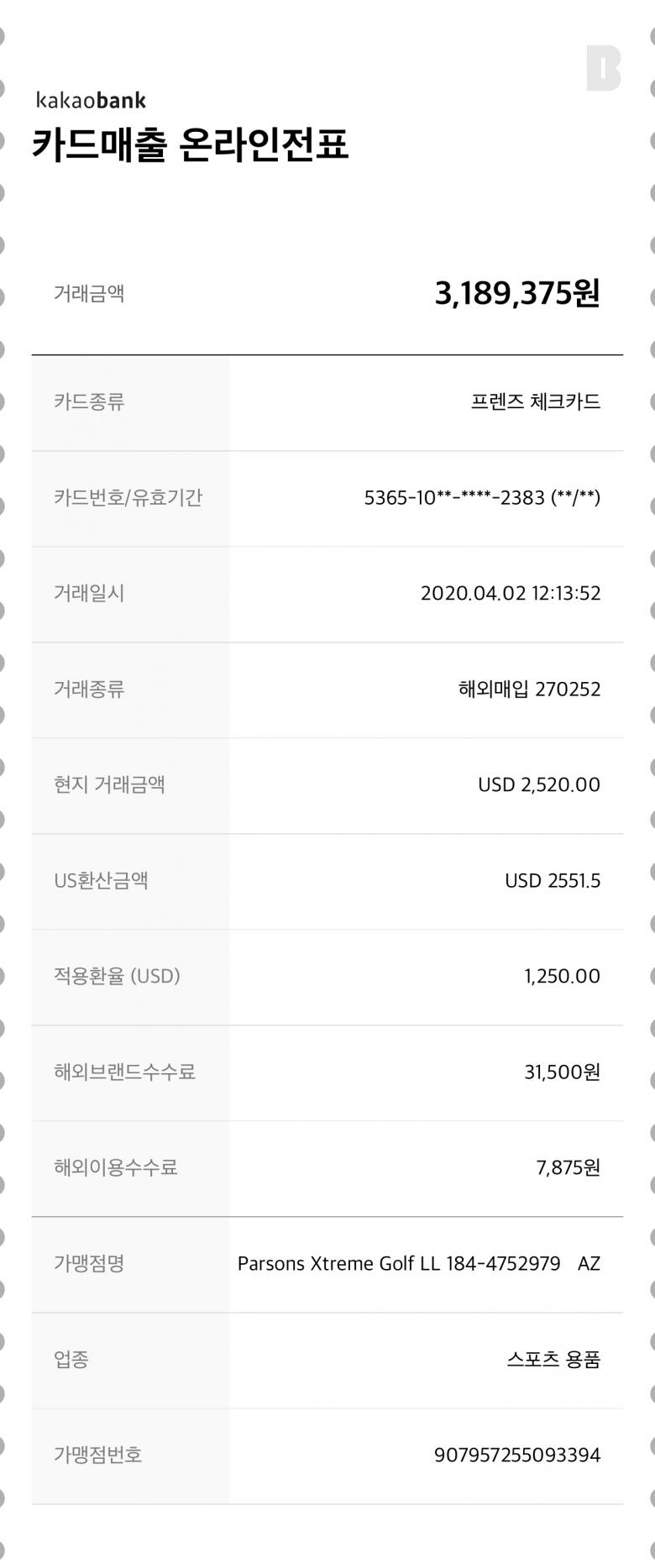Click the 카드매출 온라인전표 title
The width and height of the screenshot is (655, 1568).
[190, 144]
